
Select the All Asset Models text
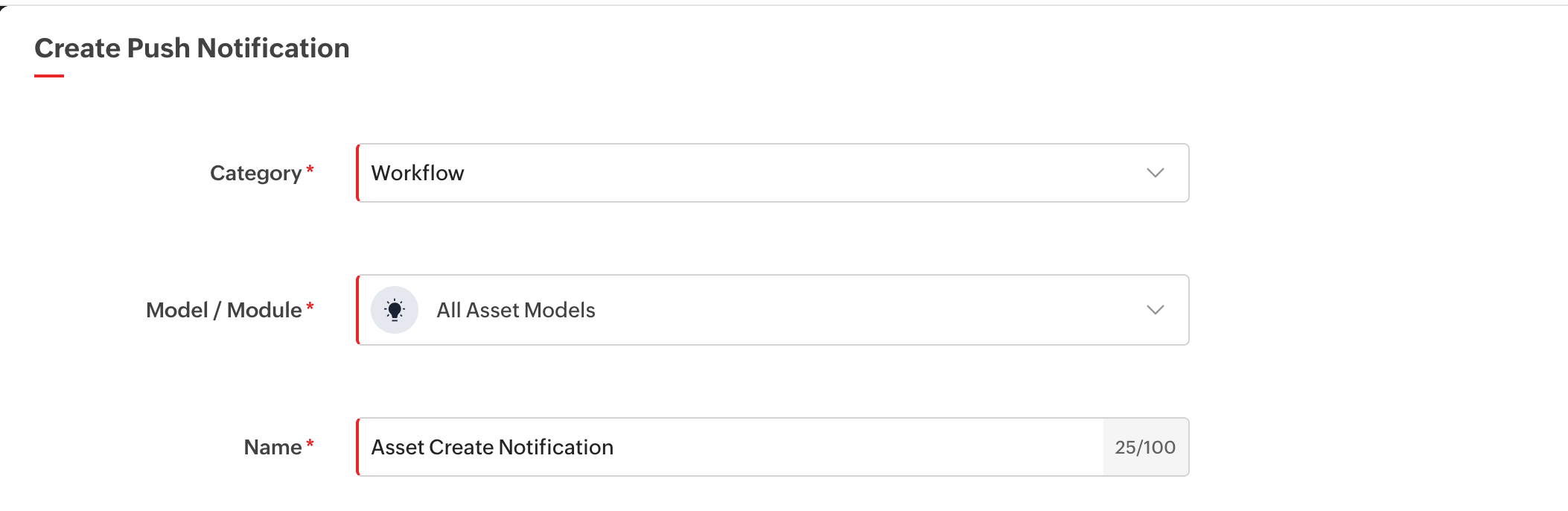click(x=515, y=310)
